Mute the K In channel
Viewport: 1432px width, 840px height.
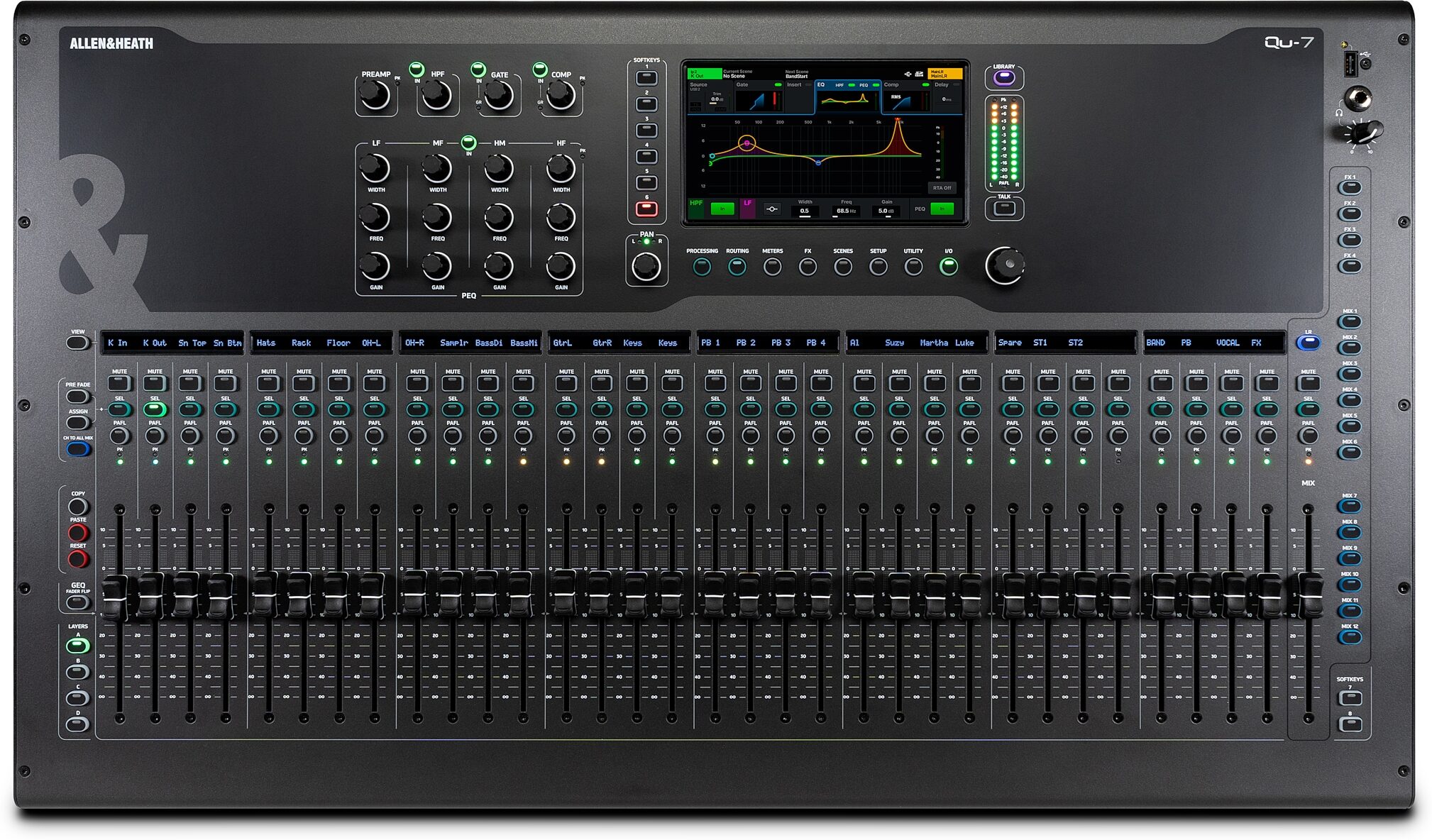pos(120,384)
